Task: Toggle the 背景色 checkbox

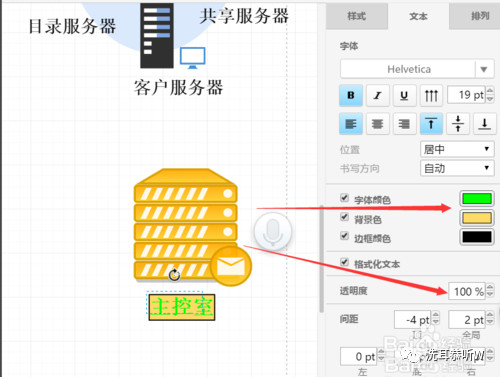Action: coord(345,217)
